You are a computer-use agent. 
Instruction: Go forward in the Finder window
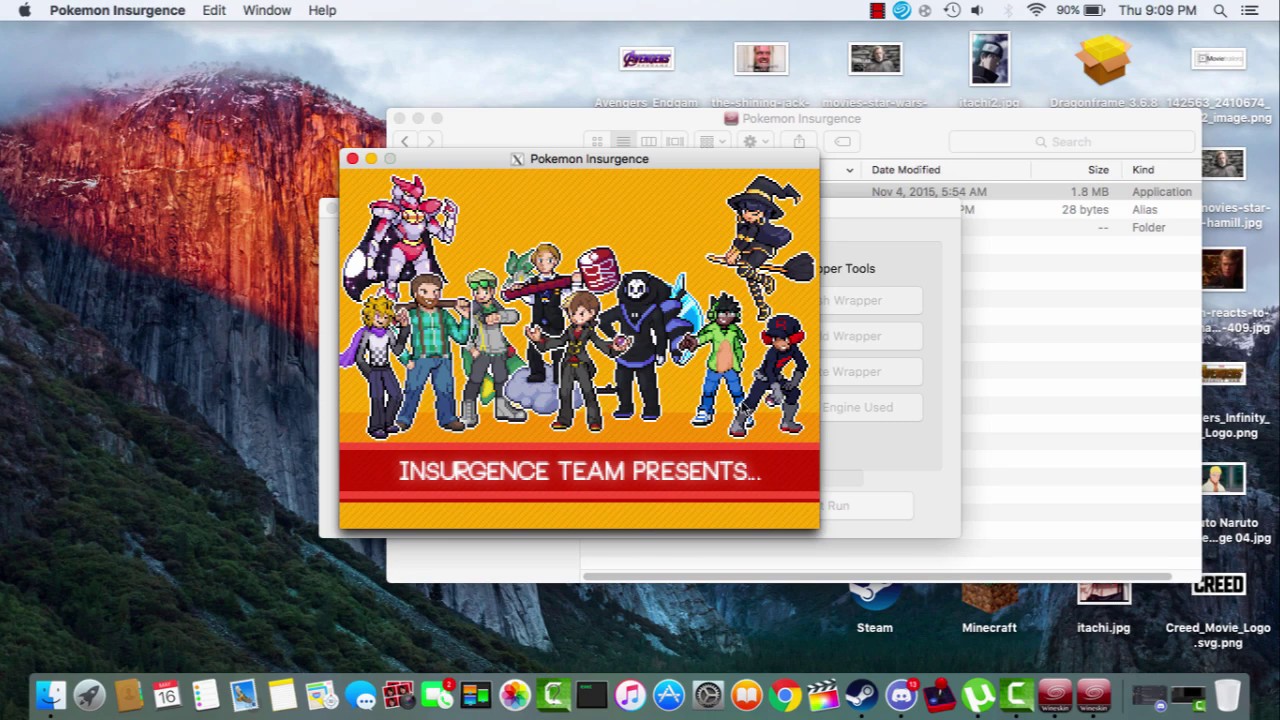tap(430, 142)
